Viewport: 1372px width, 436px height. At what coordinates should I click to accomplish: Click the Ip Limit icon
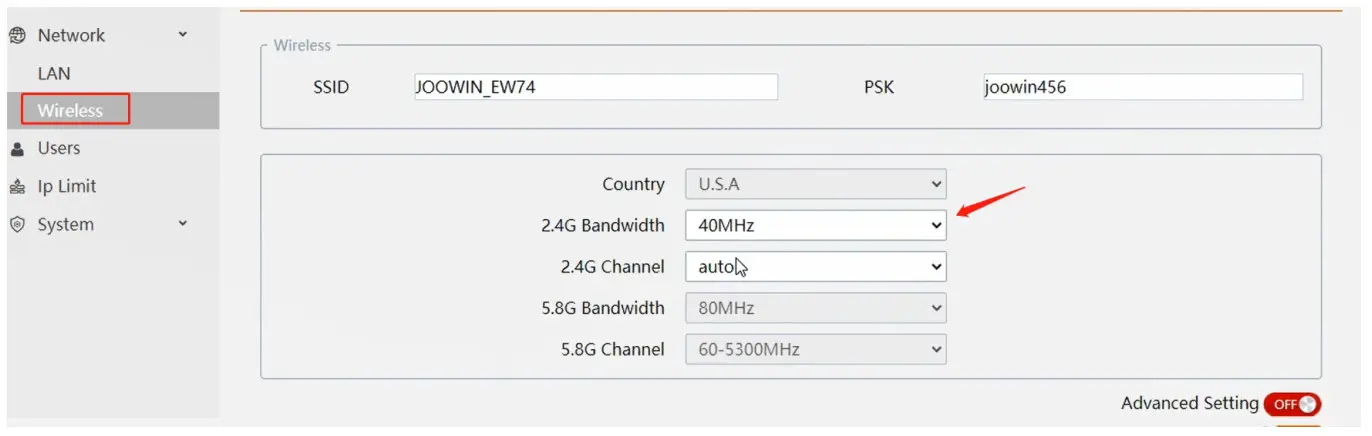coord(16,187)
